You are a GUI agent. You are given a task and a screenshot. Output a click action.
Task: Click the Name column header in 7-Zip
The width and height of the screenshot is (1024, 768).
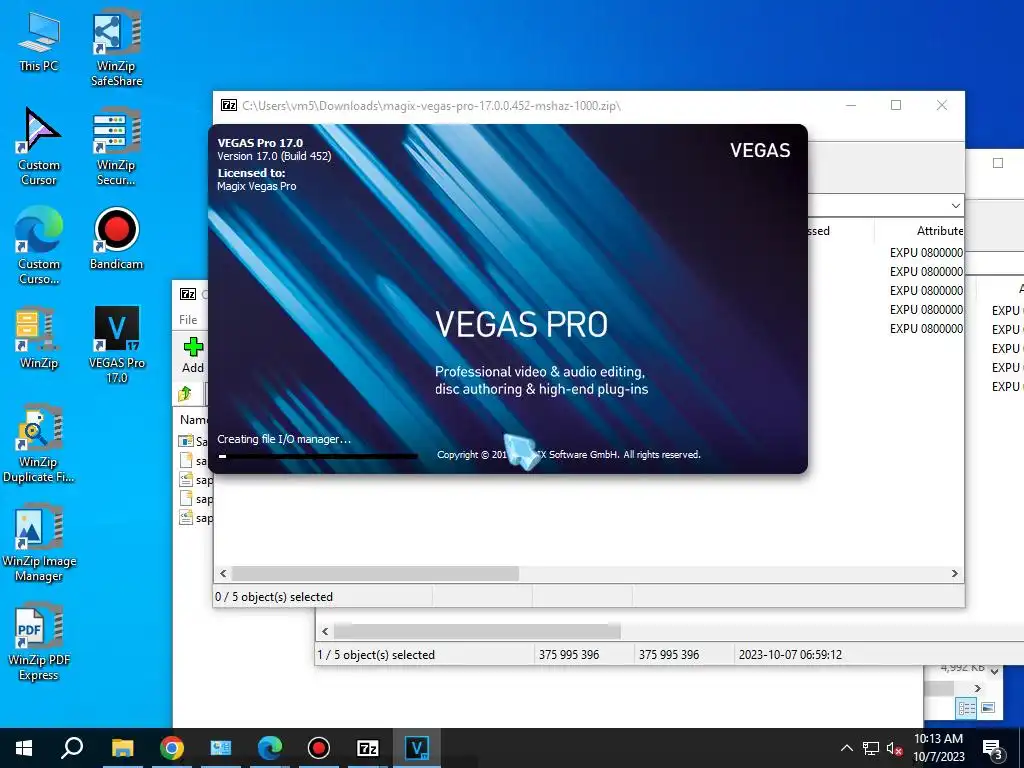(x=194, y=419)
